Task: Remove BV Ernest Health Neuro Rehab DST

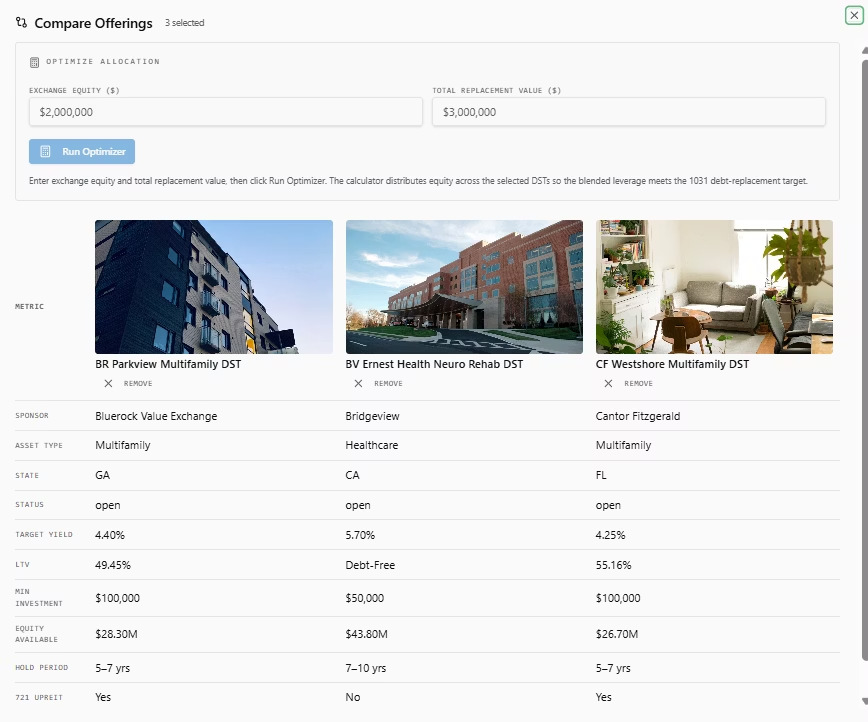Action: coord(378,383)
